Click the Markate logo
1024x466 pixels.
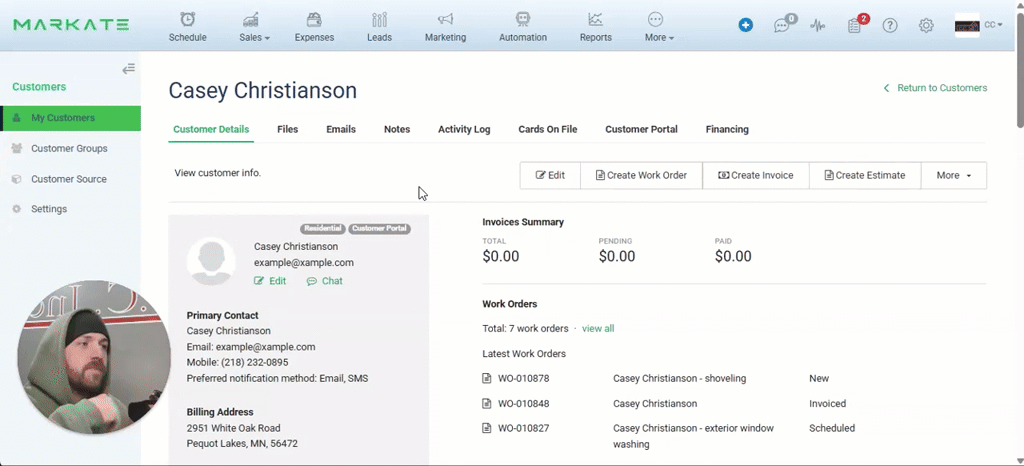(x=71, y=25)
